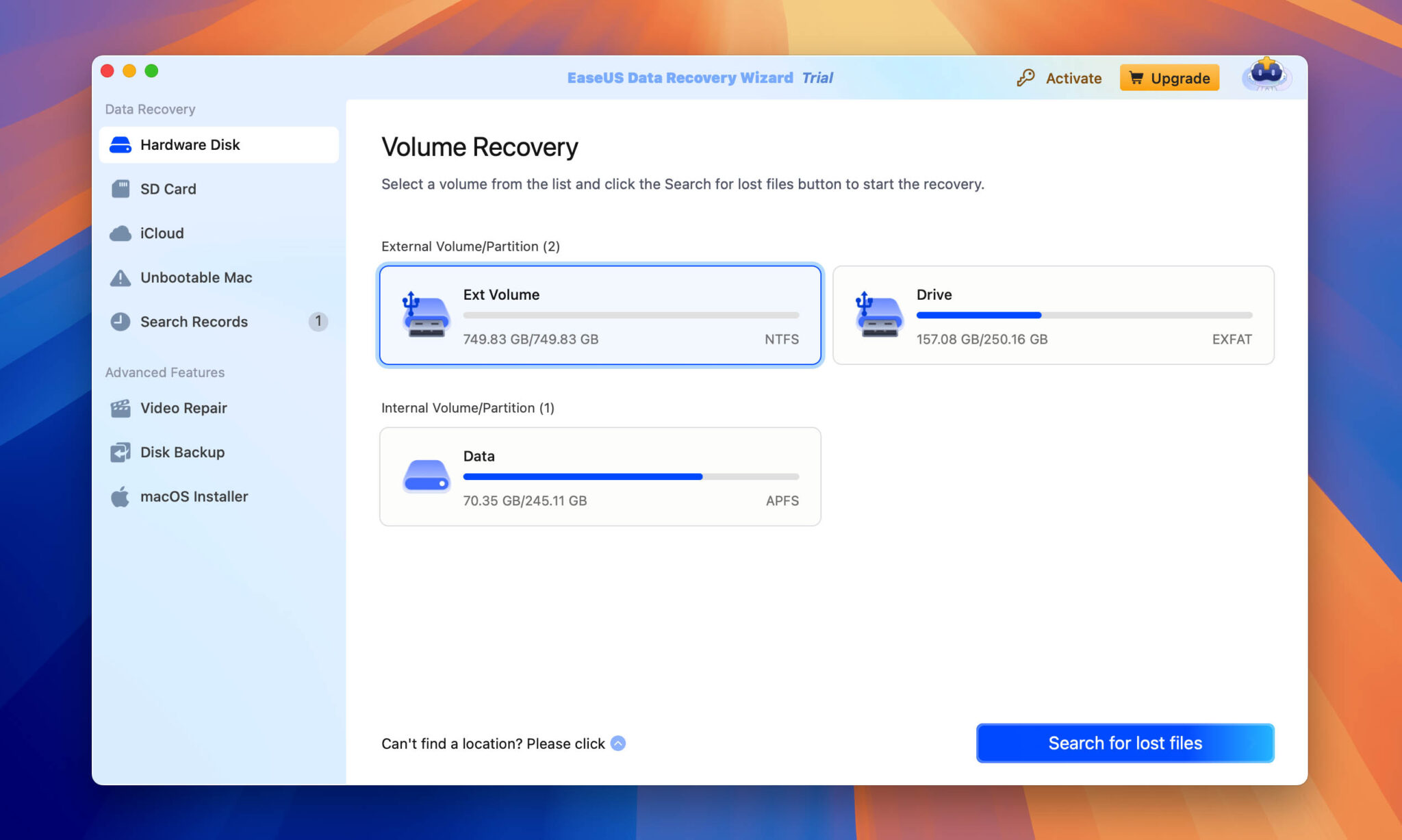Click Search for lost files button
The image size is (1402, 840).
[x=1125, y=743]
